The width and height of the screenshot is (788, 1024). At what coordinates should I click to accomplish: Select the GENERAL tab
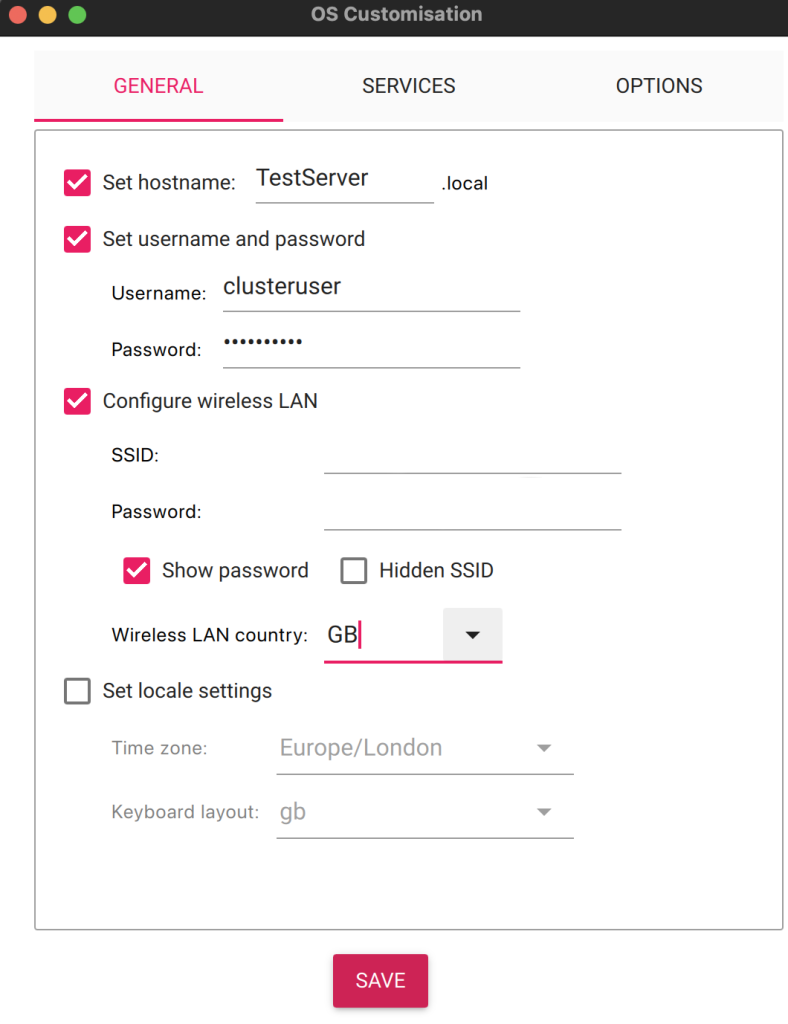(x=157, y=86)
